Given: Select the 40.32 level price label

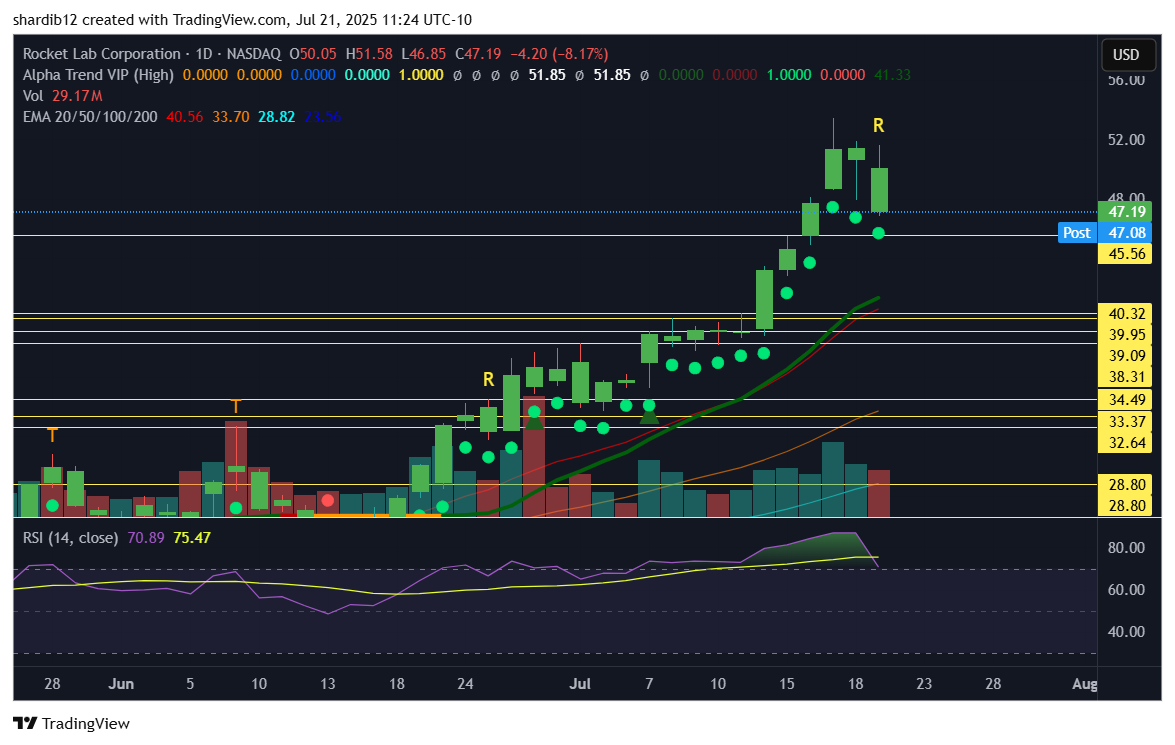Looking at the screenshot, I should (1126, 313).
